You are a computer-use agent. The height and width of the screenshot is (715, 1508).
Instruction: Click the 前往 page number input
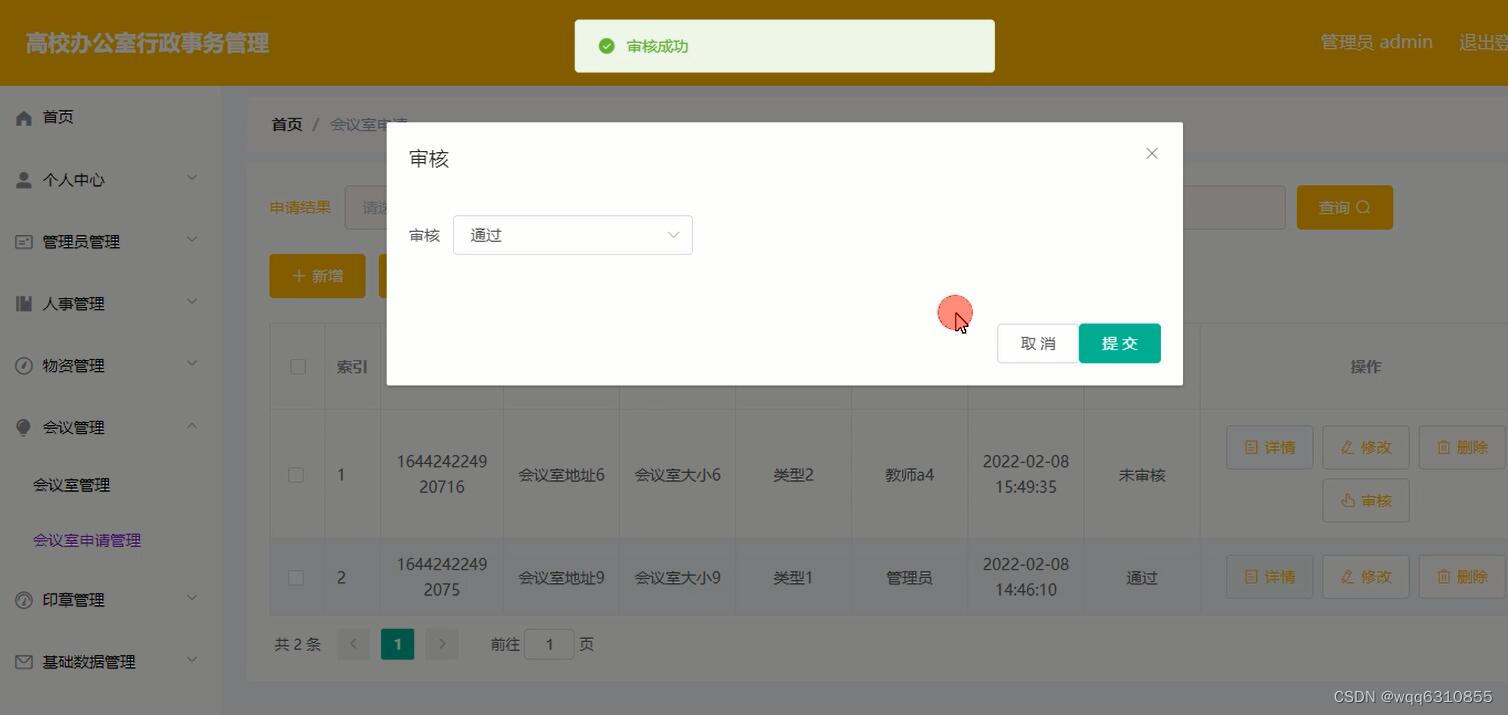(x=549, y=644)
